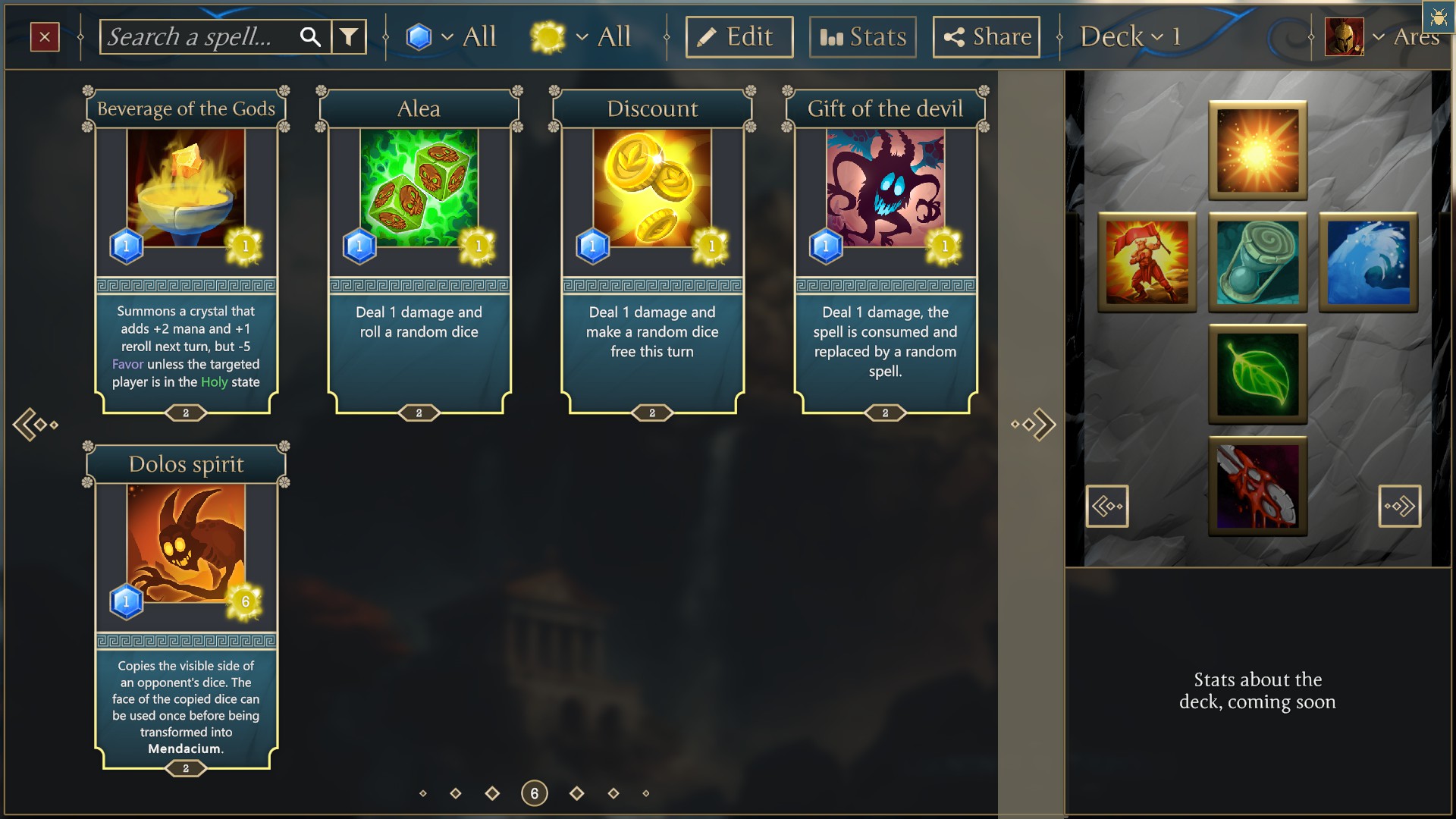Close the deck editor with red X
1456x819 pixels.
(x=45, y=36)
